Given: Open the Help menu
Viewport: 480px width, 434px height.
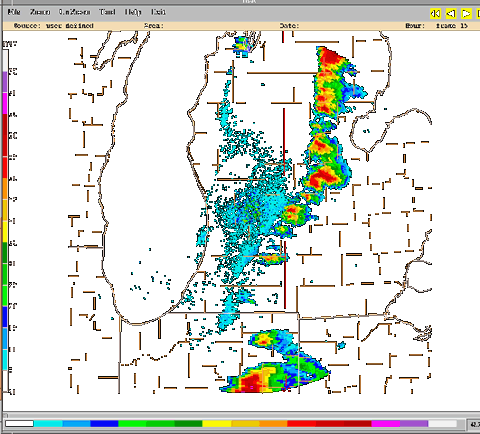Looking at the screenshot, I should point(133,12).
